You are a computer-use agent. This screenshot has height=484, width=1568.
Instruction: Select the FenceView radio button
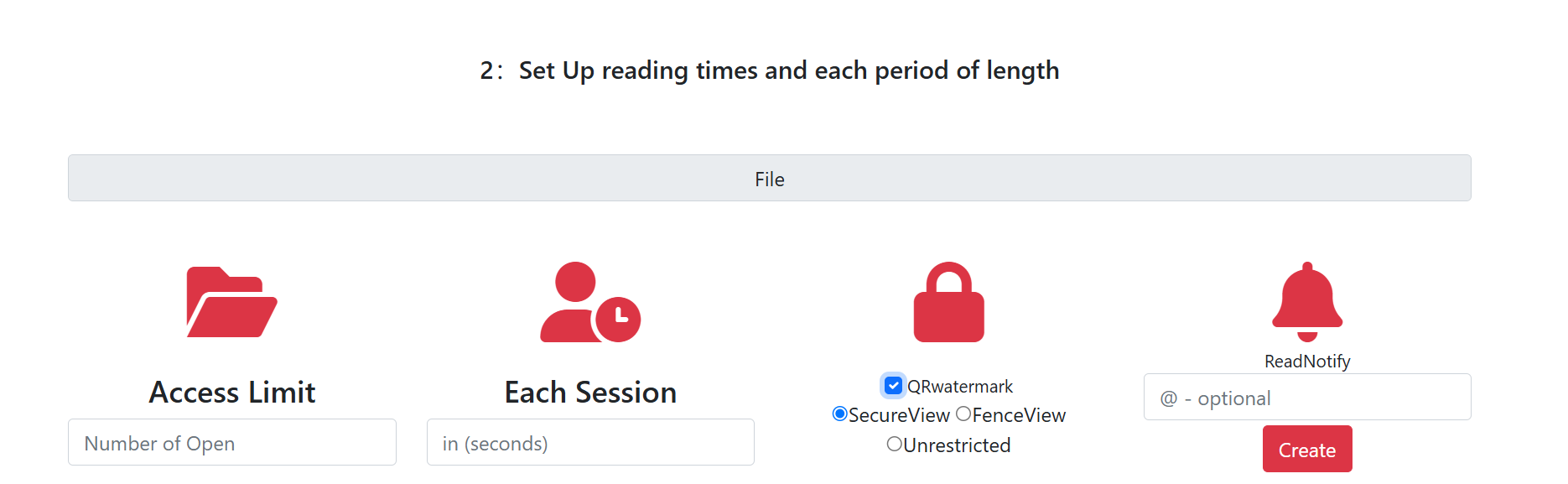click(x=963, y=414)
